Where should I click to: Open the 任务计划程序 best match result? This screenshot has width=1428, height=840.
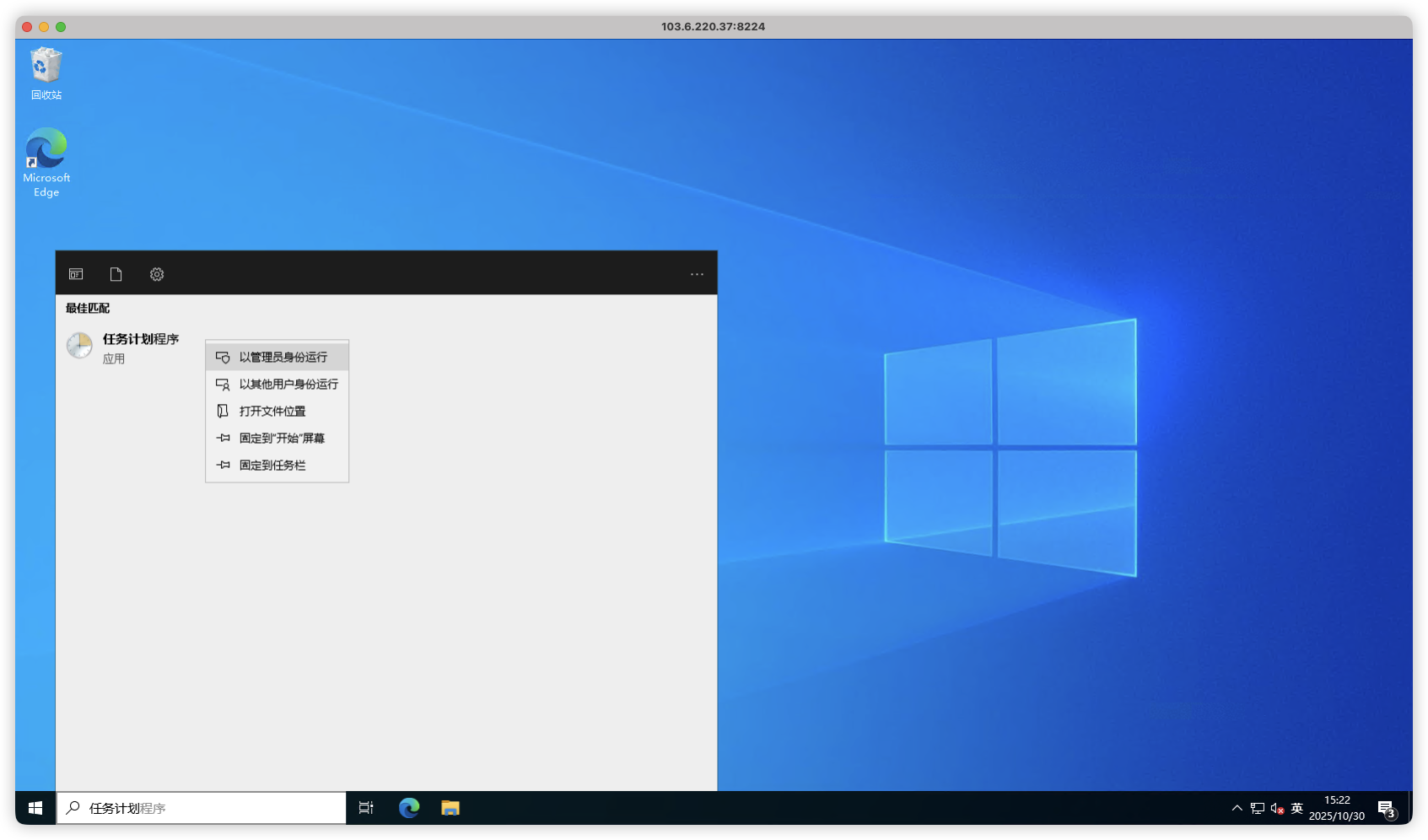pyautogui.click(x=127, y=347)
